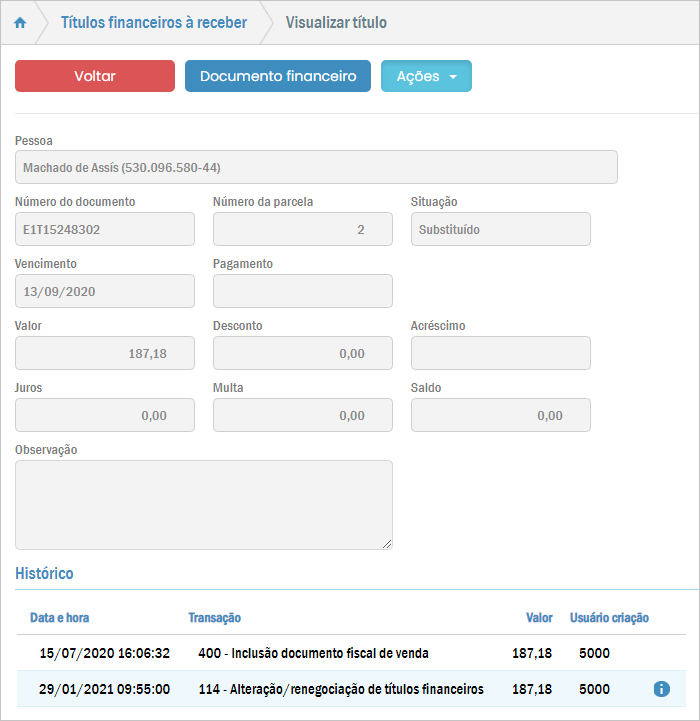Expand the Ações dropdown menu
Viewport: 700px width, 721px height.
pyautogui.click(x=426, y=76)
